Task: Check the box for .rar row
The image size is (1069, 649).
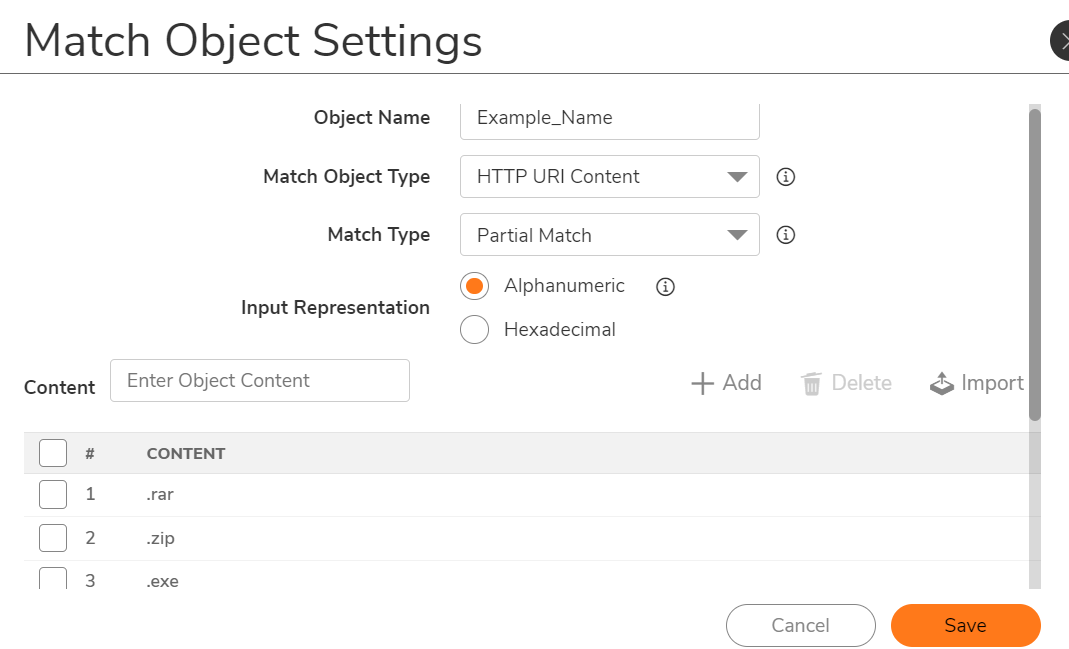Action: 53,494
